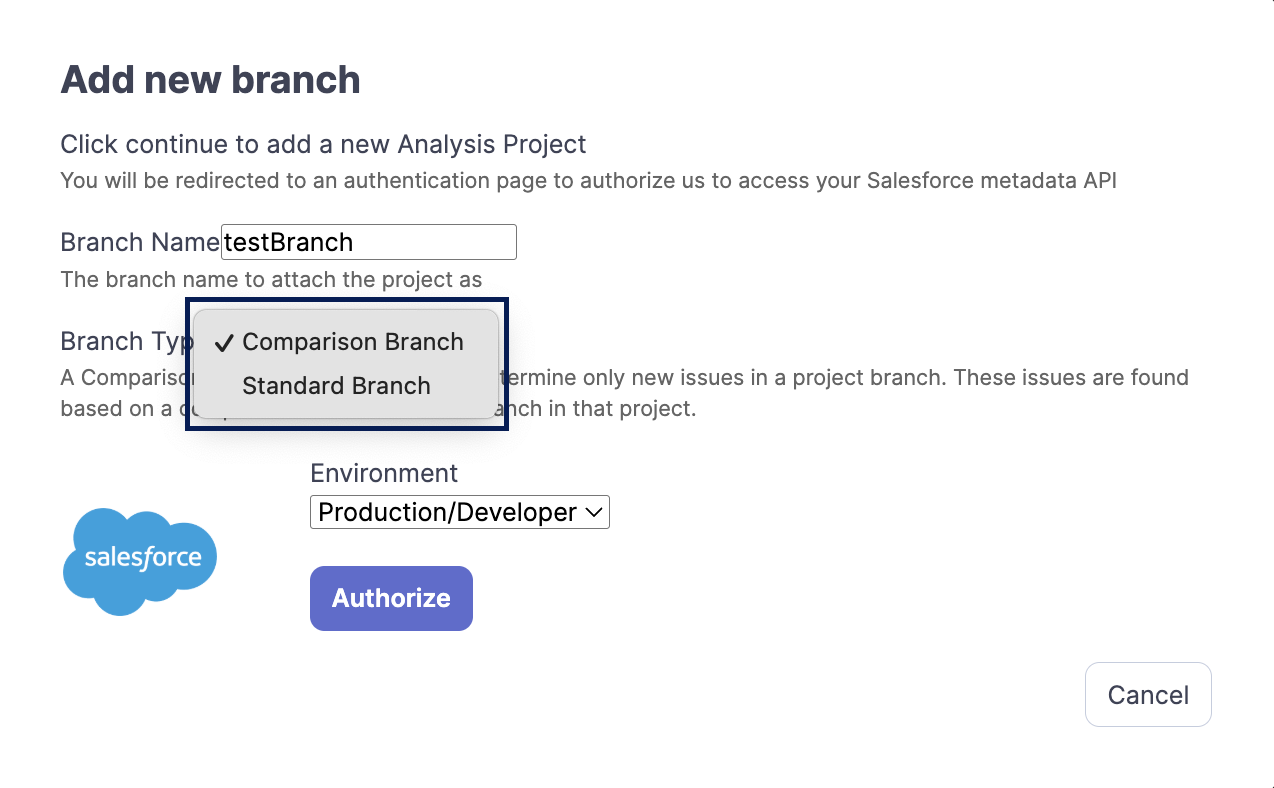Click the Environment dropdown chevron arrow
This screenshot has width=1274, height=788.
[x=594, y=512]
